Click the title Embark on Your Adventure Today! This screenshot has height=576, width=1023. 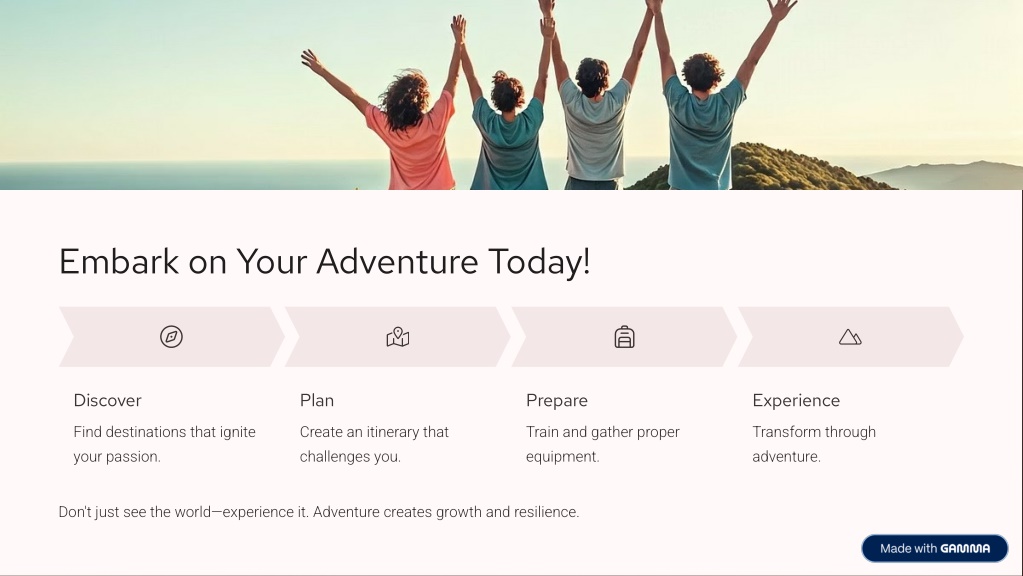click(x=324, y=262)
